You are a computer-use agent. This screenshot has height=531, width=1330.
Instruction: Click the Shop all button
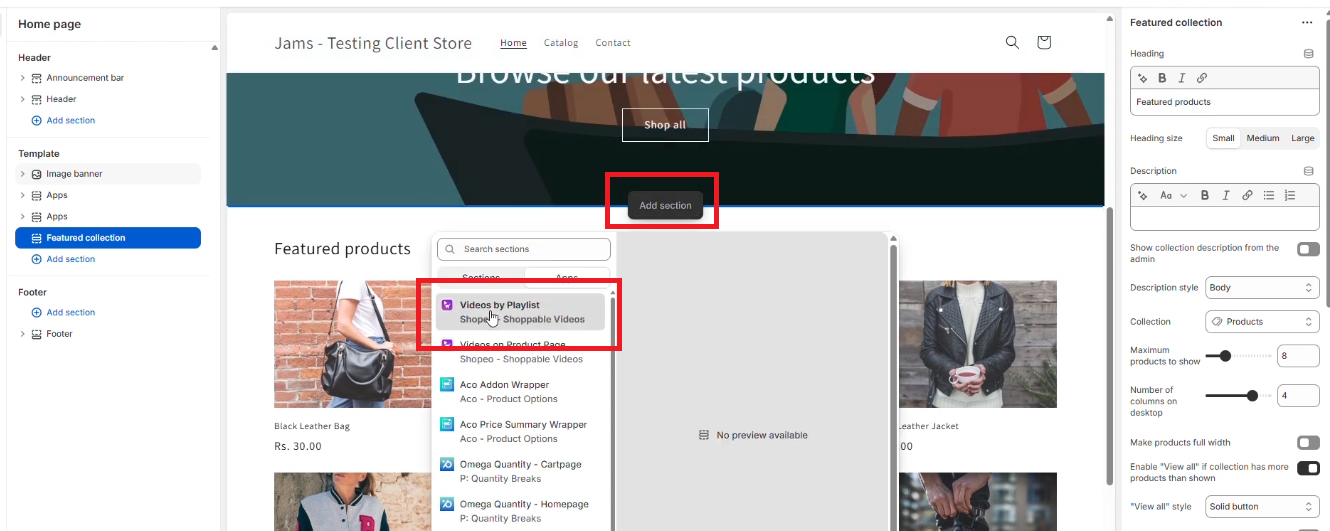665,125
